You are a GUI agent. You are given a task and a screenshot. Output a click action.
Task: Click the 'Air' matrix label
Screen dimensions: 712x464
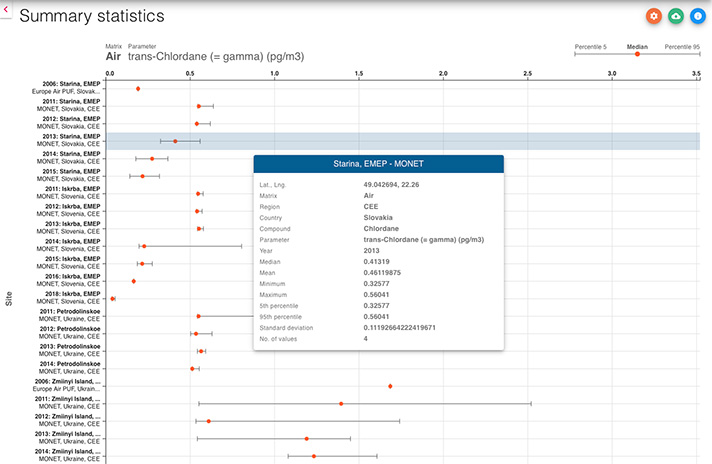click(113, 56)
